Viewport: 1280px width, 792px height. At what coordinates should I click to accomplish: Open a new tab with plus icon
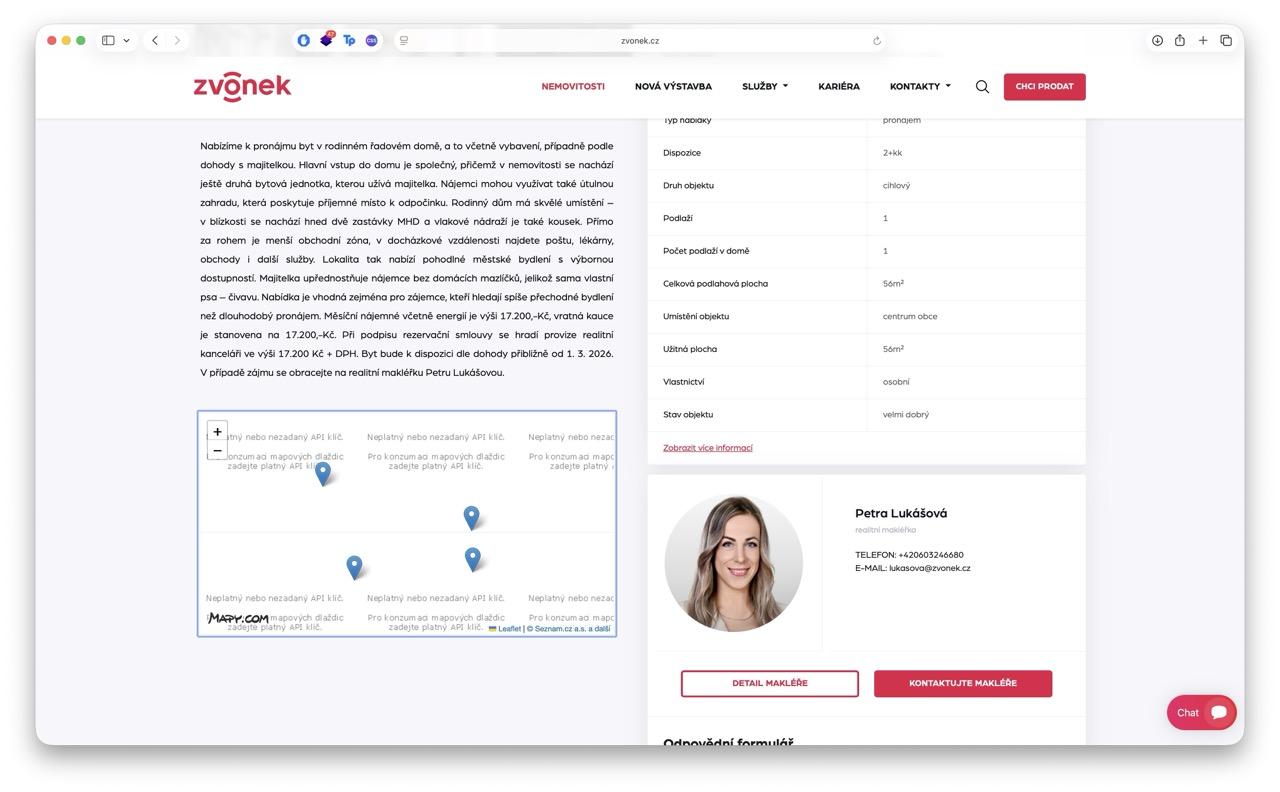(1203, 41)
